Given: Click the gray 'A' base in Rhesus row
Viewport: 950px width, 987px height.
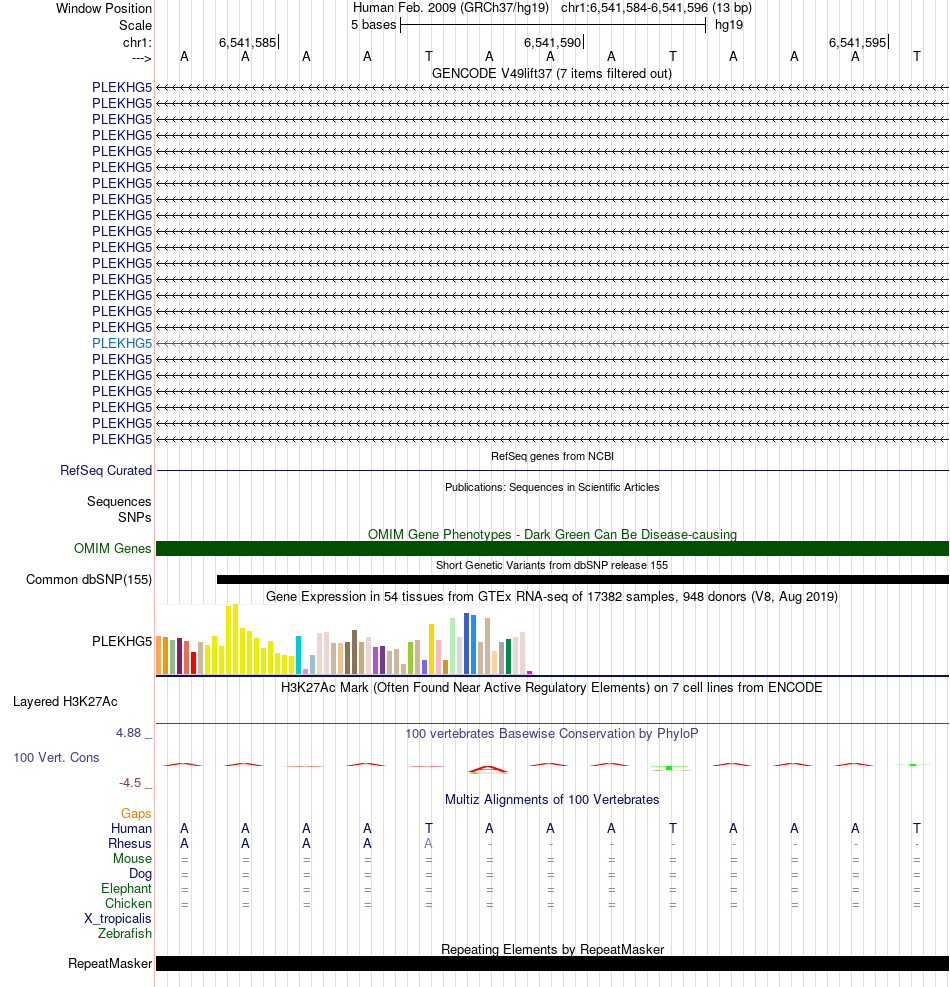Looking at the screenshot, I should [428, 843].
